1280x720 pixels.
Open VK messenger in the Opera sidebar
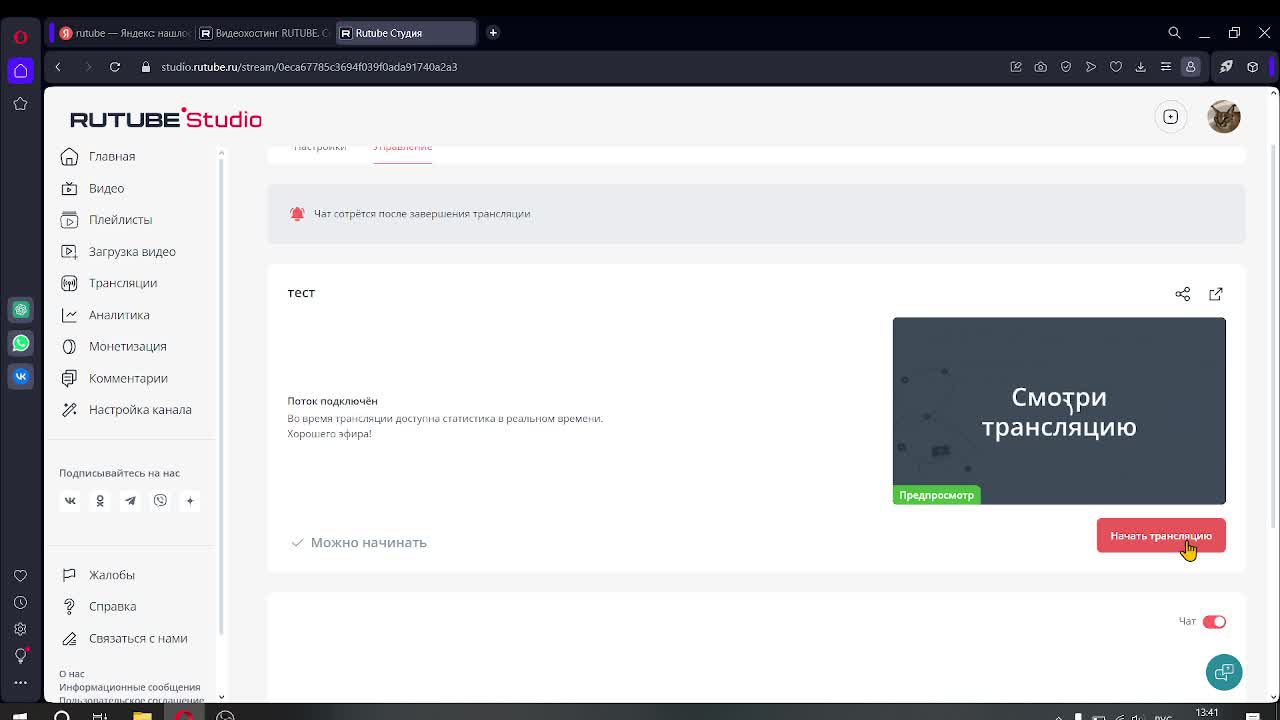[21, 376]
